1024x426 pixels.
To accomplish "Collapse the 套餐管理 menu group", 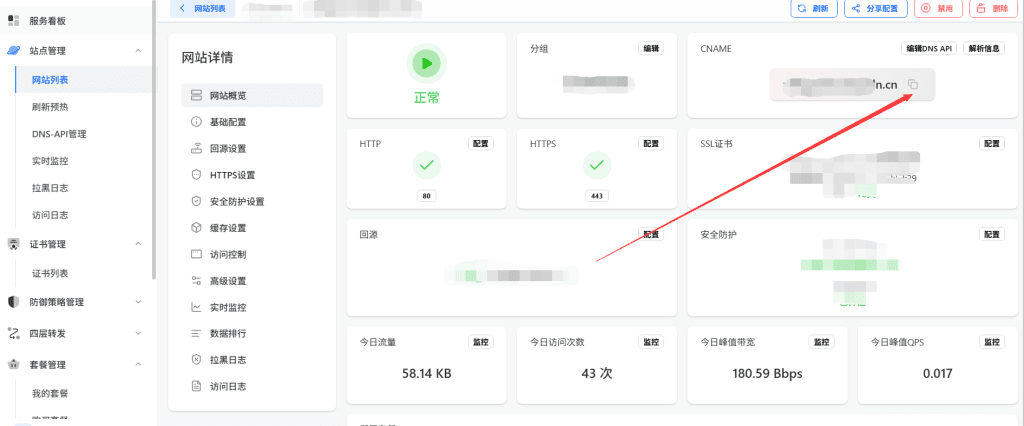I will [138, 365].
